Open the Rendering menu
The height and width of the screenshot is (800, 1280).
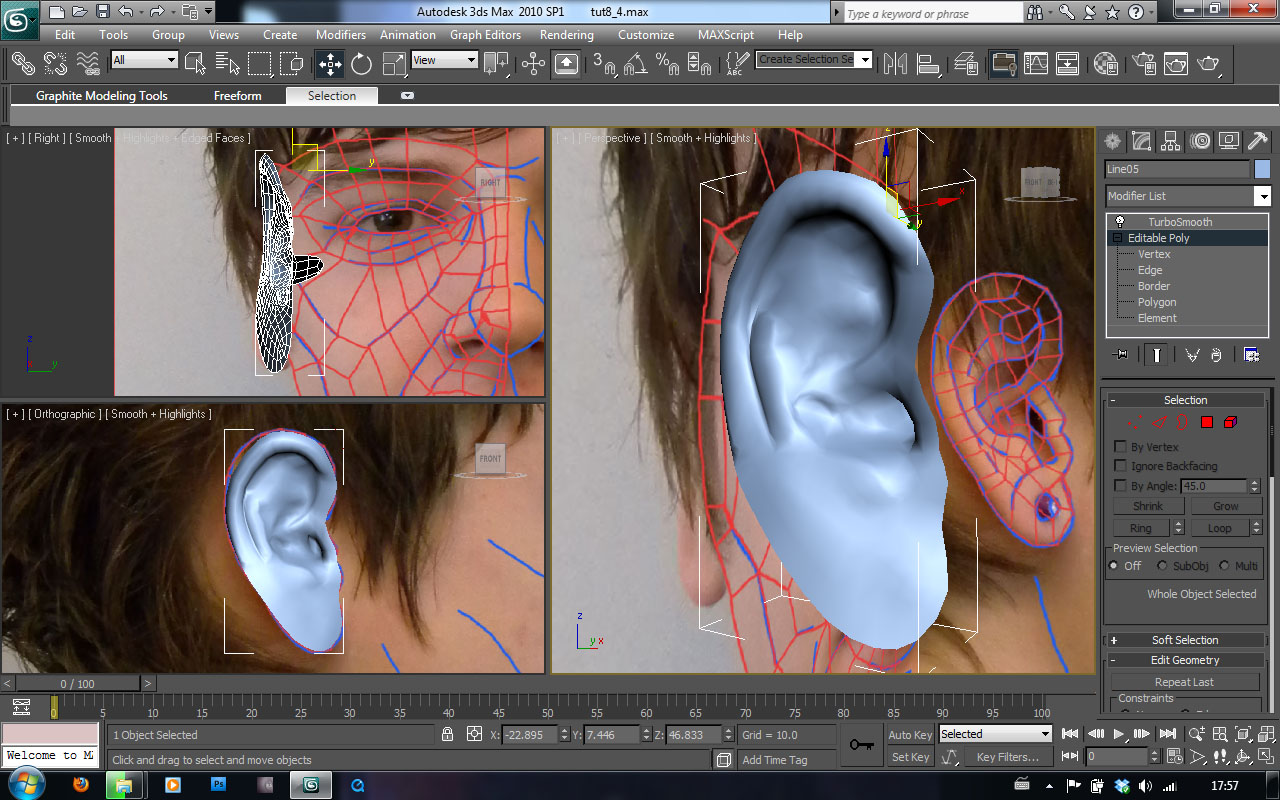click(x=566, y=34)
